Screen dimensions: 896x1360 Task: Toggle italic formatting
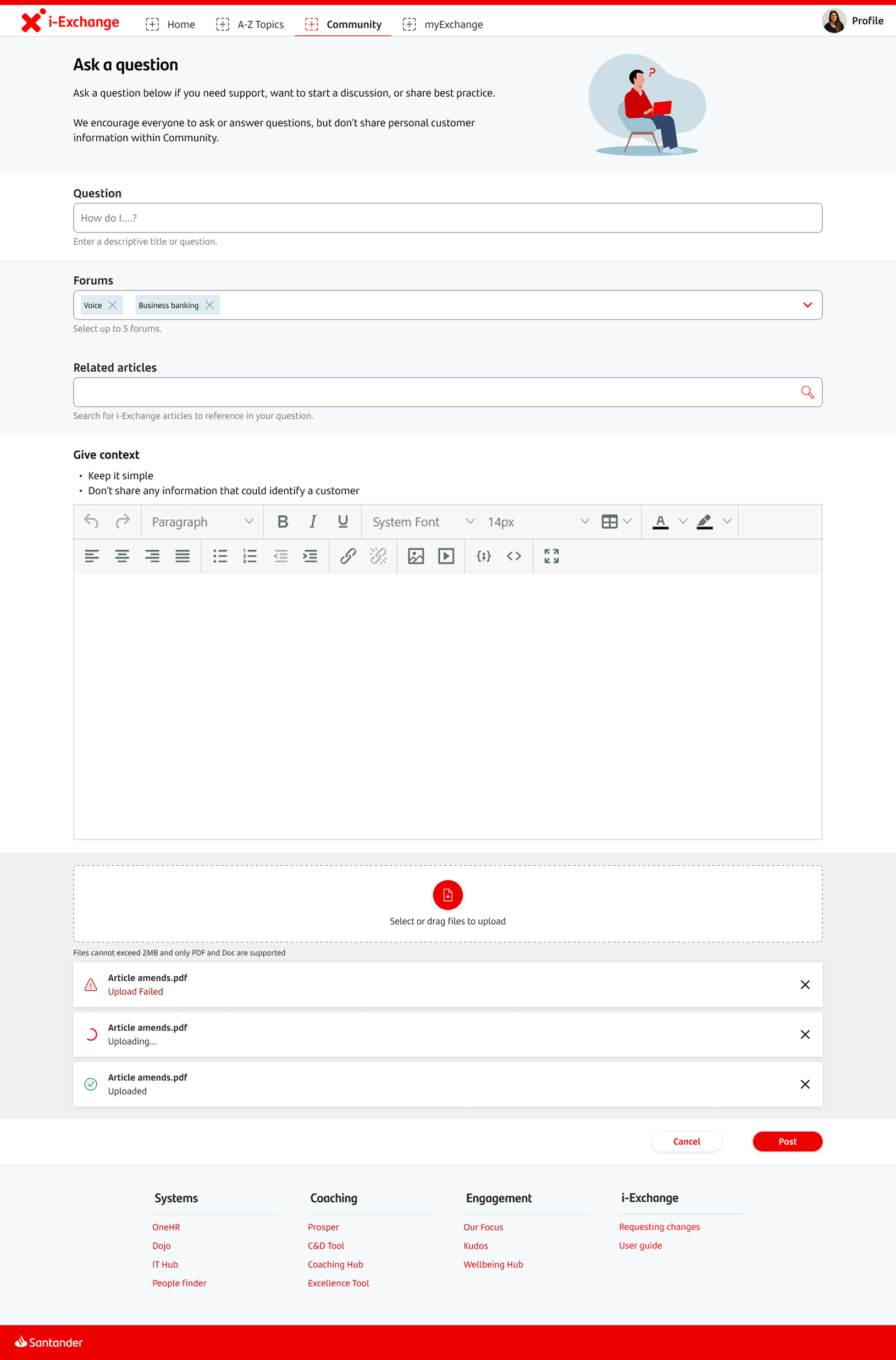click(313, 521)
